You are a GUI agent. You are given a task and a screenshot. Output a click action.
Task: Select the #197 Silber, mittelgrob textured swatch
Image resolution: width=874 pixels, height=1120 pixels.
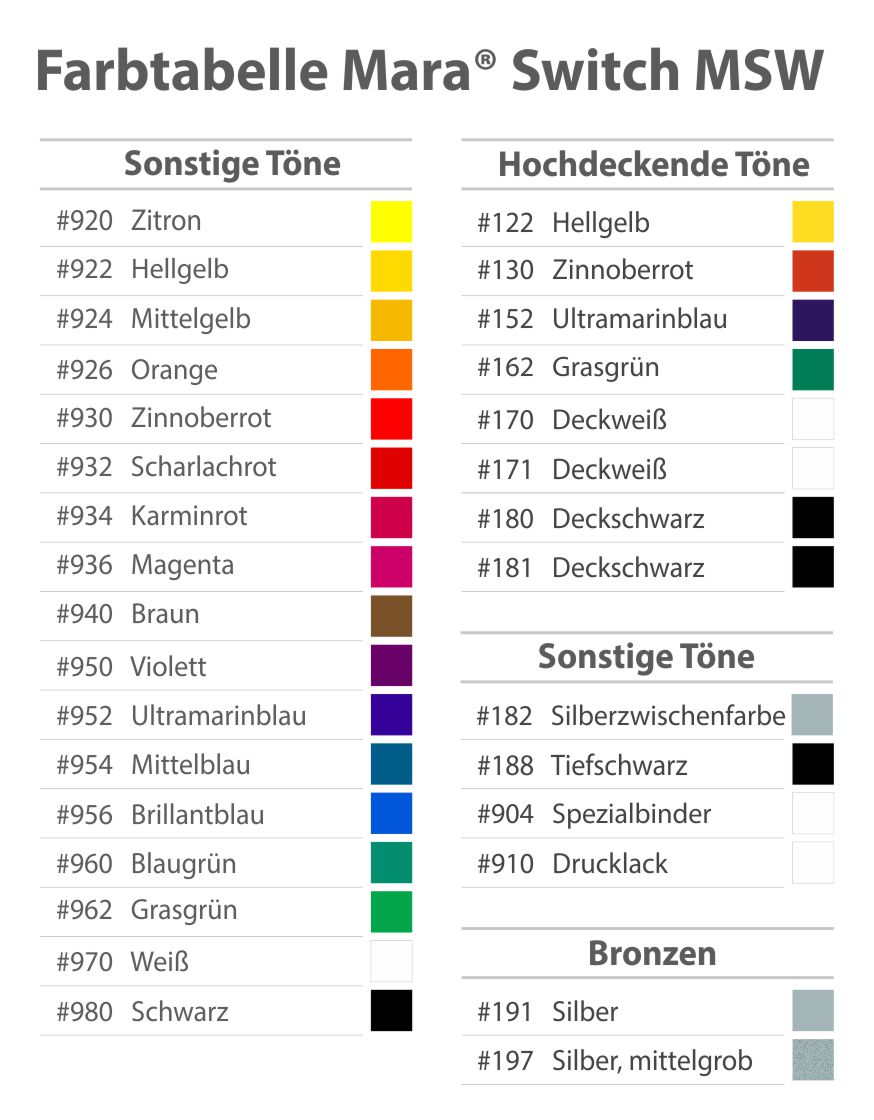pyautogui.click(x=813, y=1059)
